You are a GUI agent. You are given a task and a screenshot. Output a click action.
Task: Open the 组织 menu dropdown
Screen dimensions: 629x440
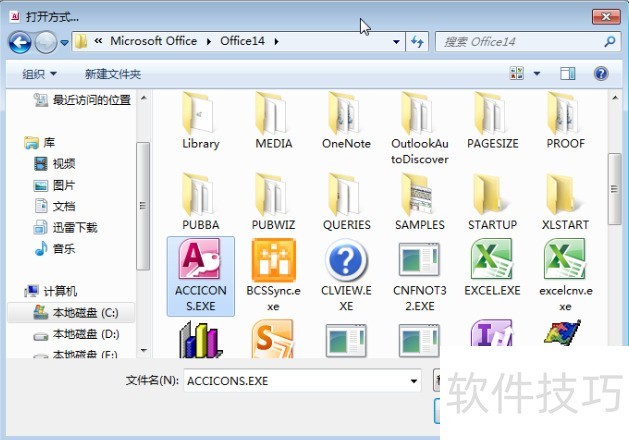point(39,74)
